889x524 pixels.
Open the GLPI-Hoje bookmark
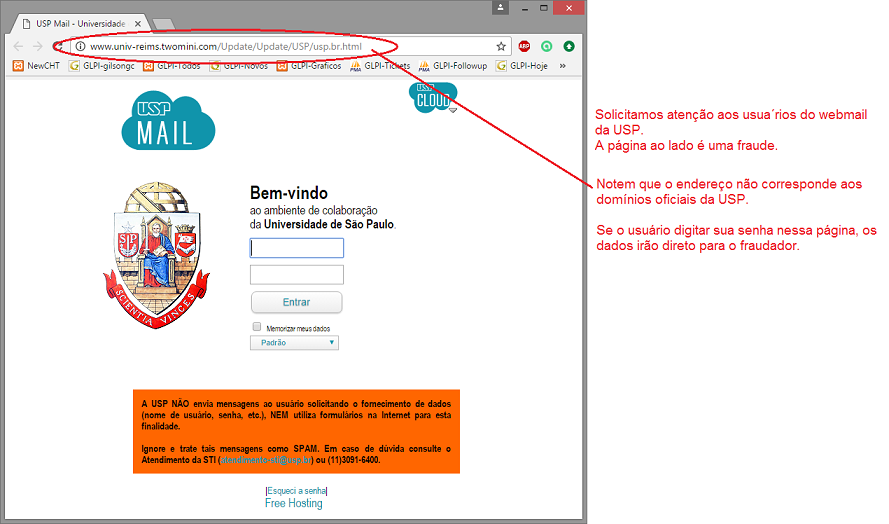tap(522, 66)
